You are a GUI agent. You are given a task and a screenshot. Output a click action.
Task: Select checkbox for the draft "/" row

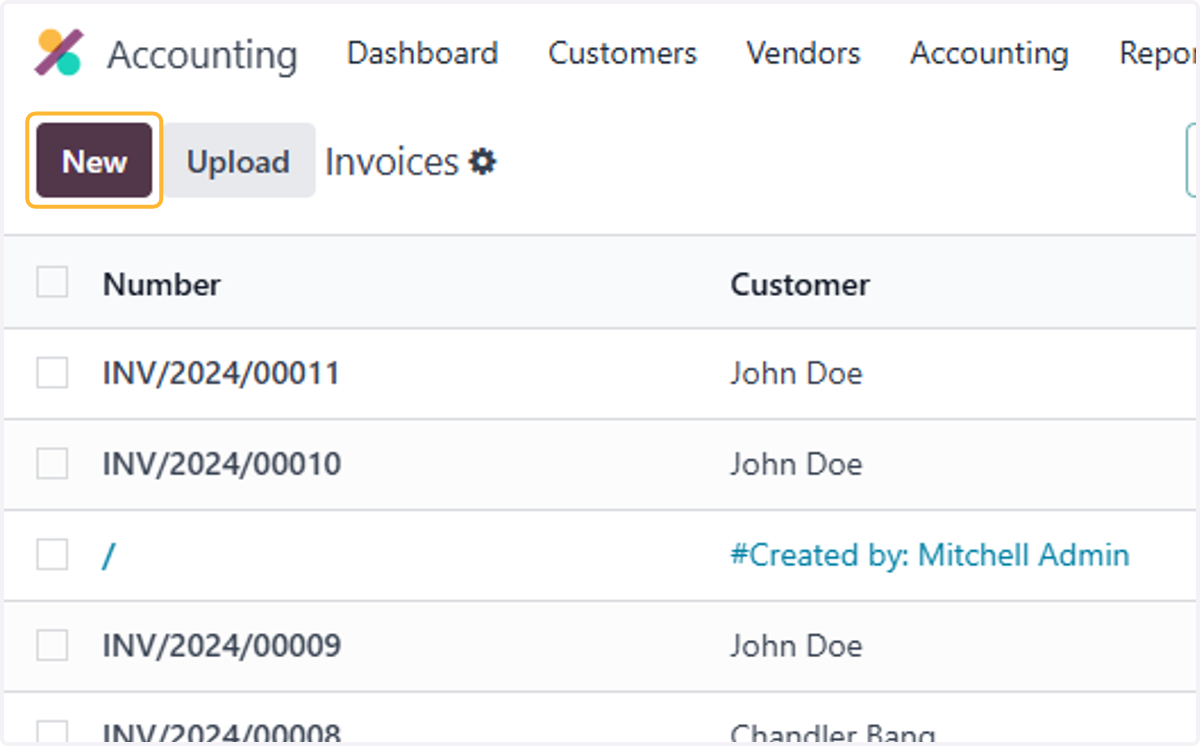52,555
